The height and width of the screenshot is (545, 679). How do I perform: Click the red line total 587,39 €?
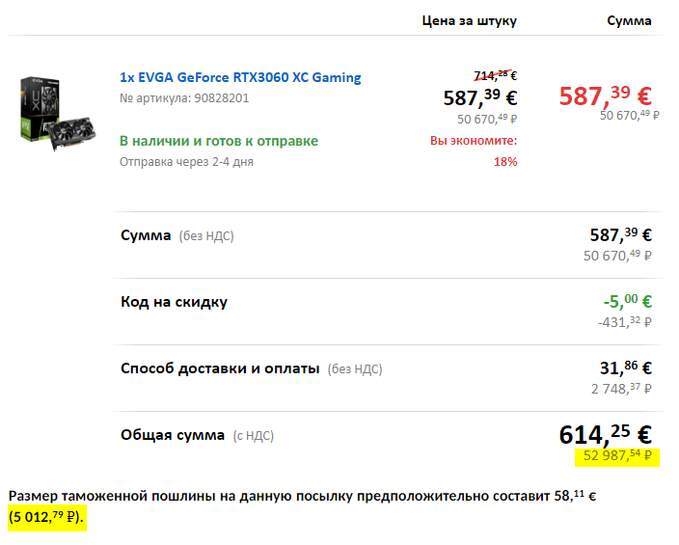605,95
